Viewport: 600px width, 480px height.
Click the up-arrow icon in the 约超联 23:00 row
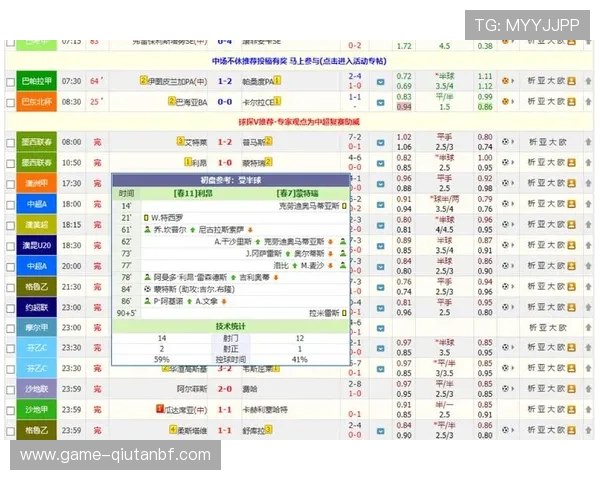(588, 307)
